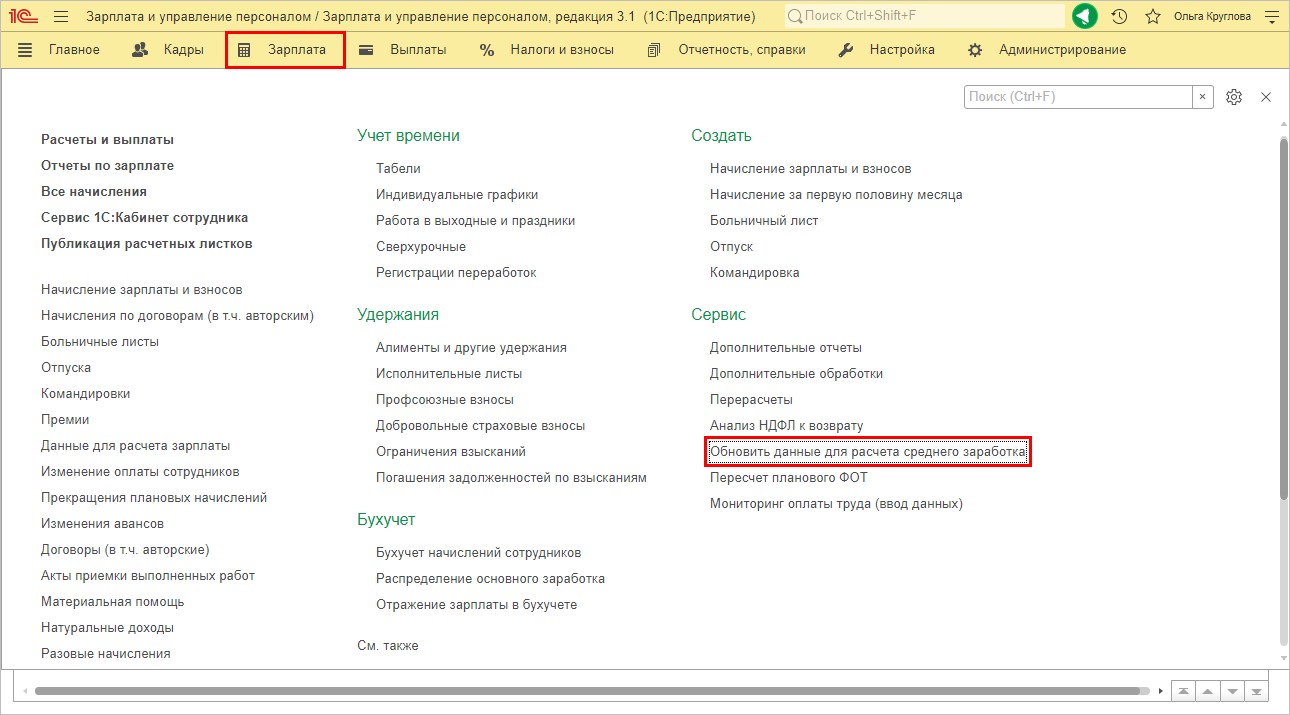Screen dimensions: 1290x715
Task: Open Индивидуальные графики
Action: 457,195
